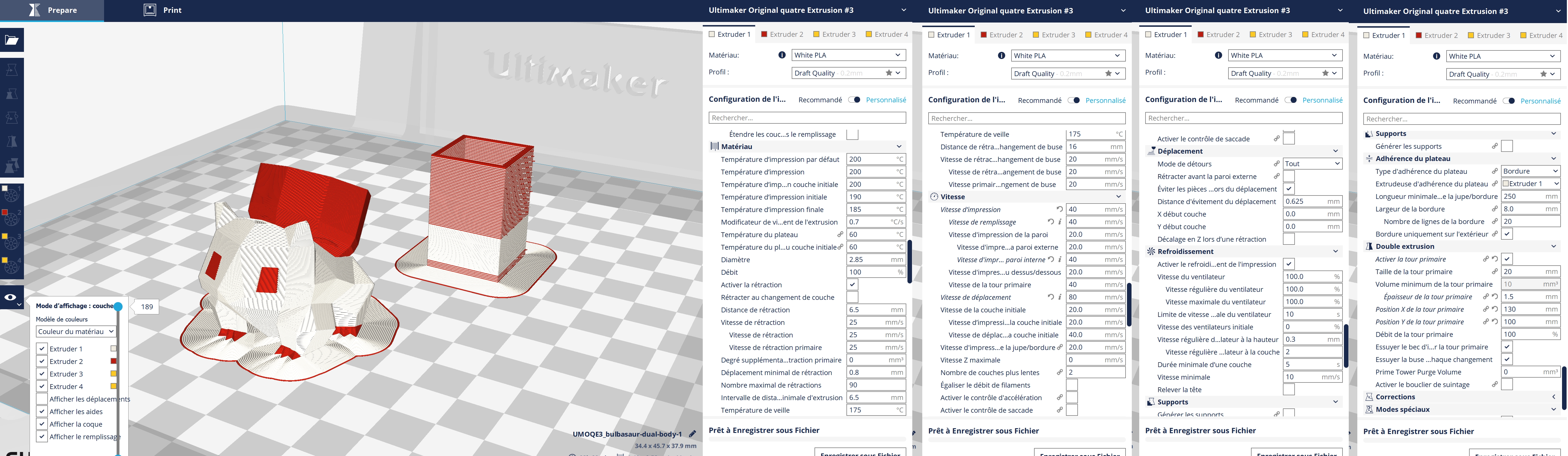This screenshot has height=456, width=1568.
Task: Click the Matériau barcode section icon
Action: tap(715, 147)
